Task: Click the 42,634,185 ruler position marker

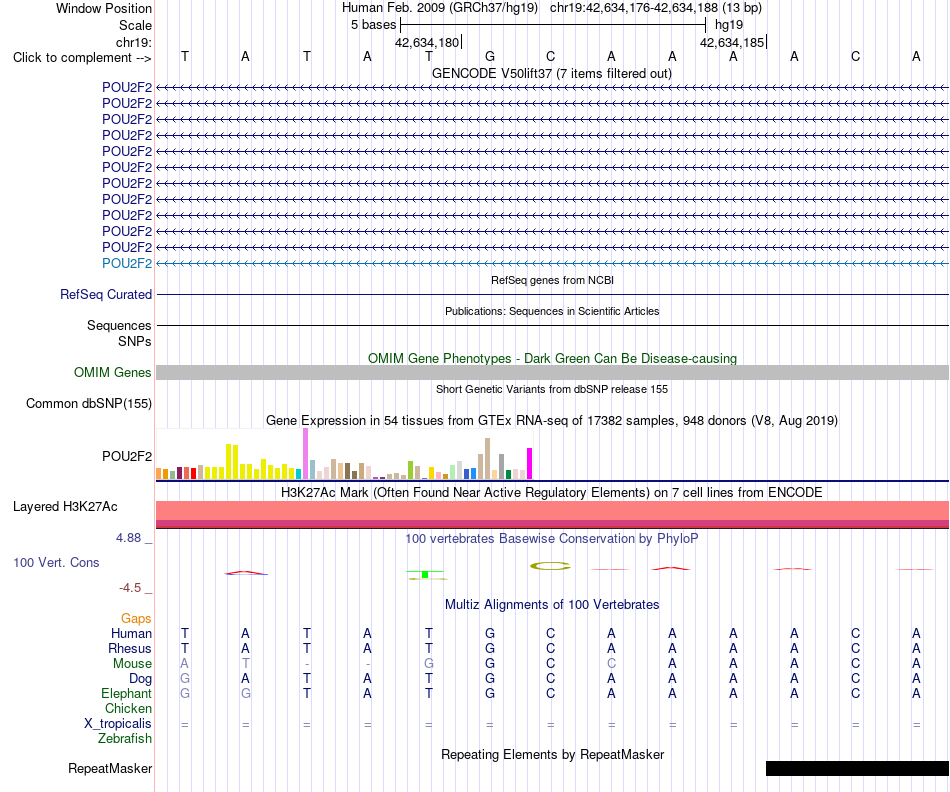Action: 732,42
